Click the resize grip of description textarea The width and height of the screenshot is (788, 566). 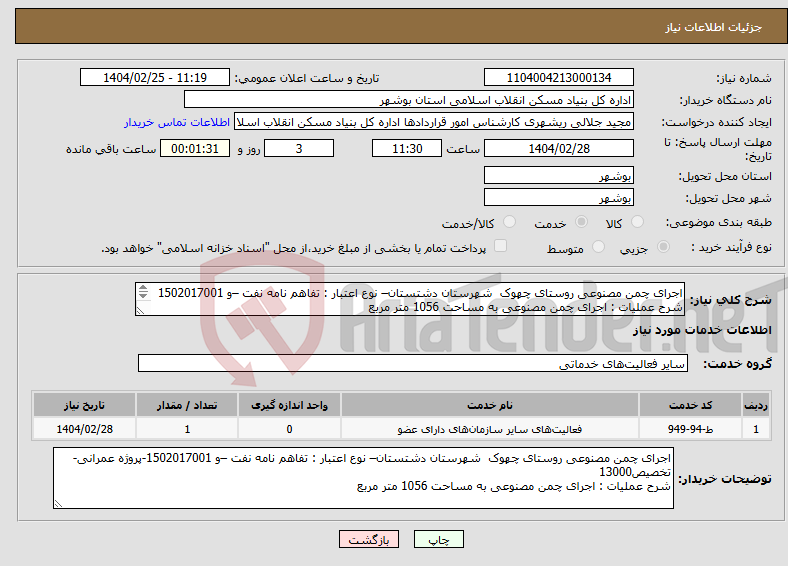pos(140,311)
